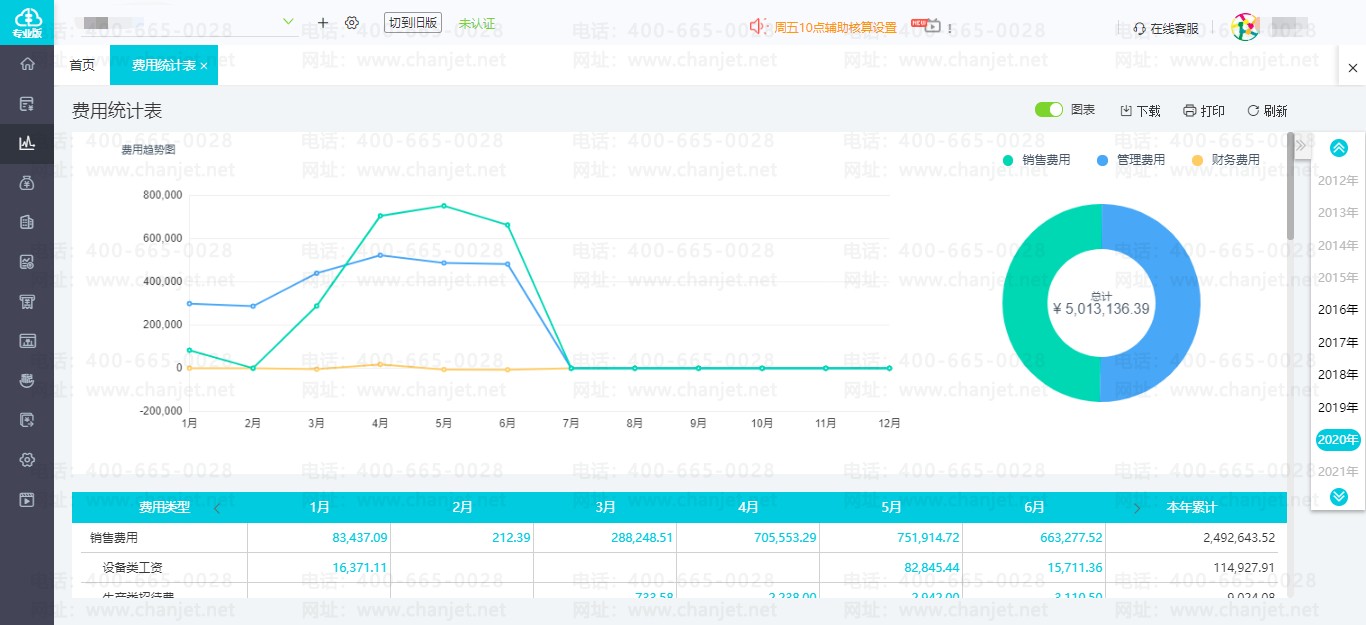The image size is (1366, 625).
Task: Click the plus icon beside company selector
Action: pos(322,22)
